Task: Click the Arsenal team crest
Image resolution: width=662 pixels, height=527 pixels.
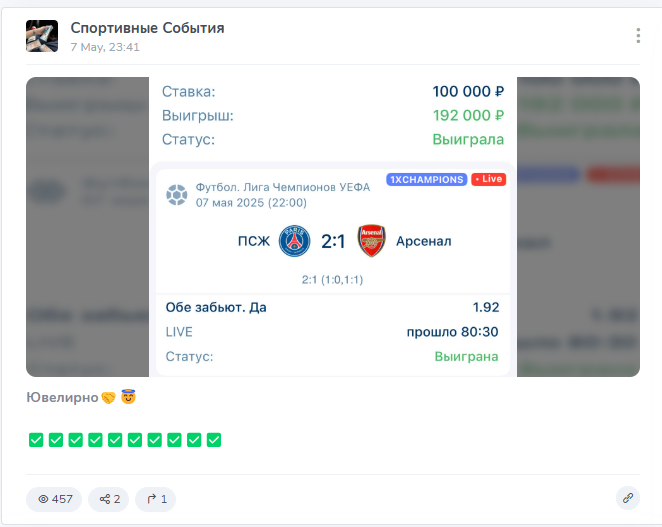Action: (x=371, y=241)
